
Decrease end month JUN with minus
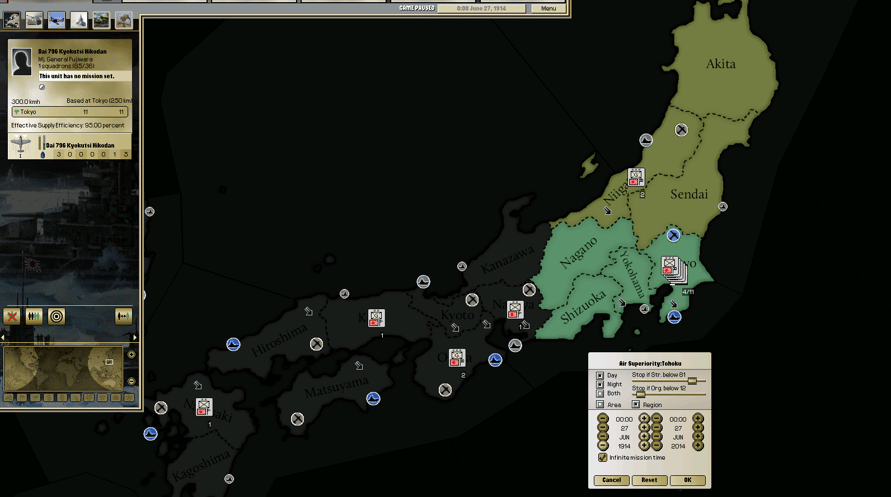(657, 437)
